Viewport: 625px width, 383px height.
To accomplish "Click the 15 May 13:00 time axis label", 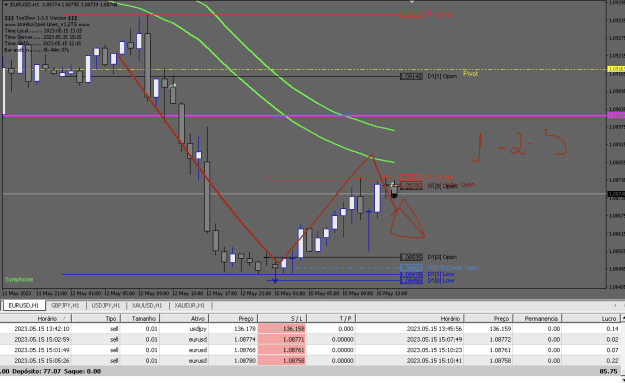I will 391,293.
